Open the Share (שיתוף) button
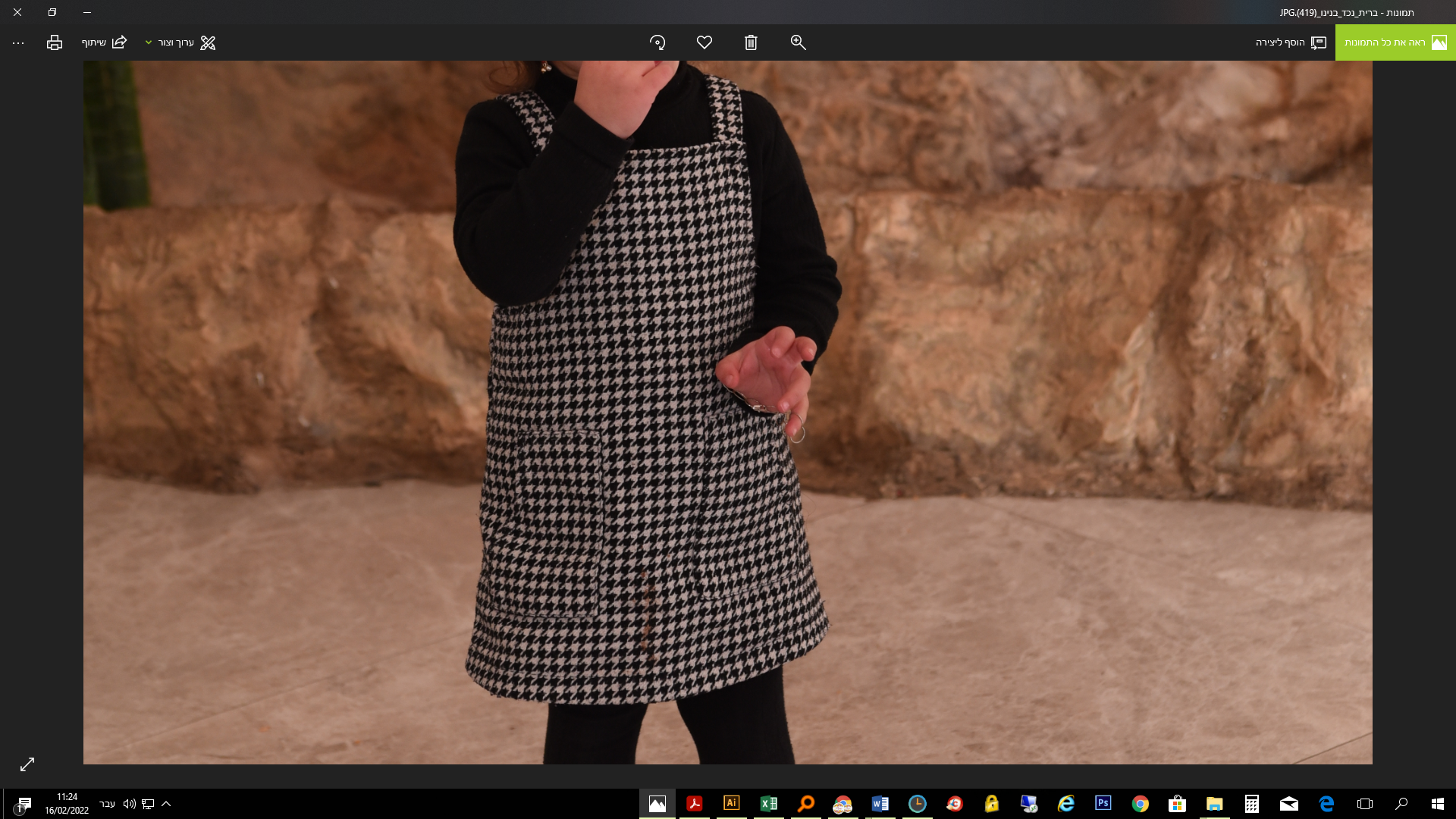 click(105, 42)
